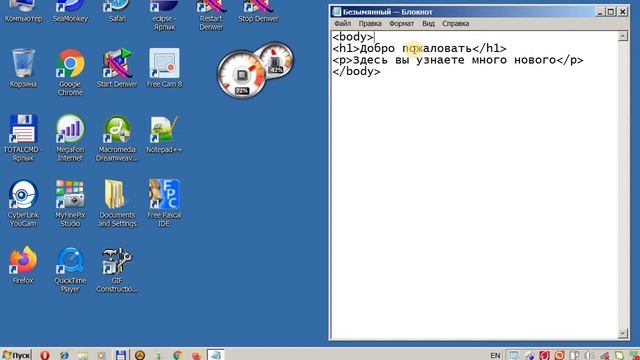Select the Firefox desktop icon
Viewport: 640px width, 360px height.
coord(23,264)
